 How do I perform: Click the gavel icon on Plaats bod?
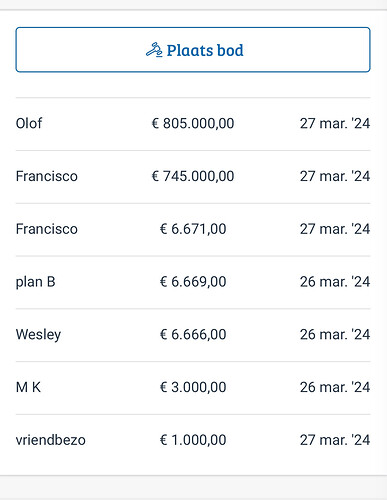154,50
